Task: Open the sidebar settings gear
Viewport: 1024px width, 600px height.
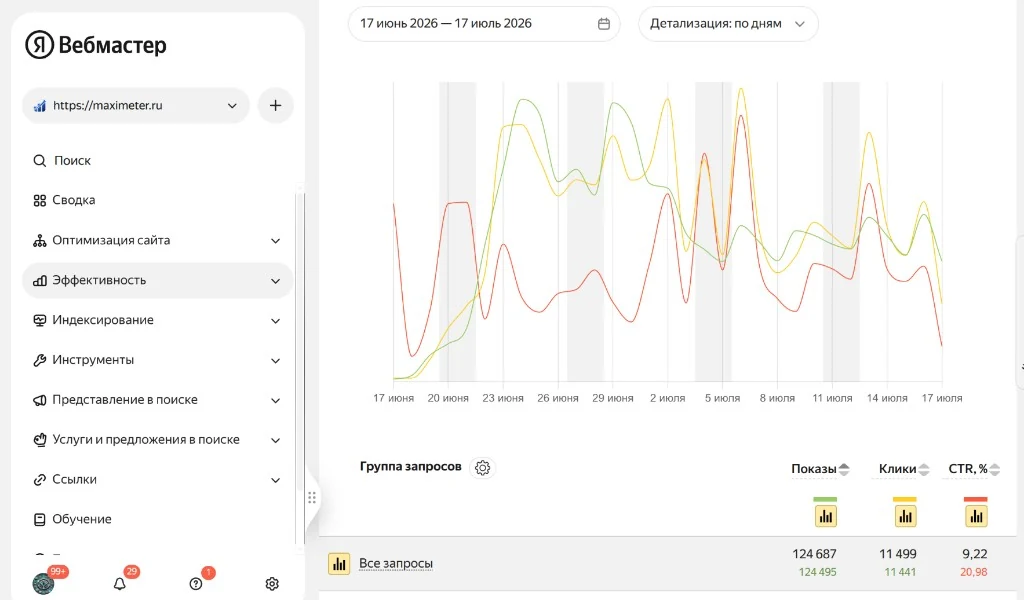Action: coord(272,584)
